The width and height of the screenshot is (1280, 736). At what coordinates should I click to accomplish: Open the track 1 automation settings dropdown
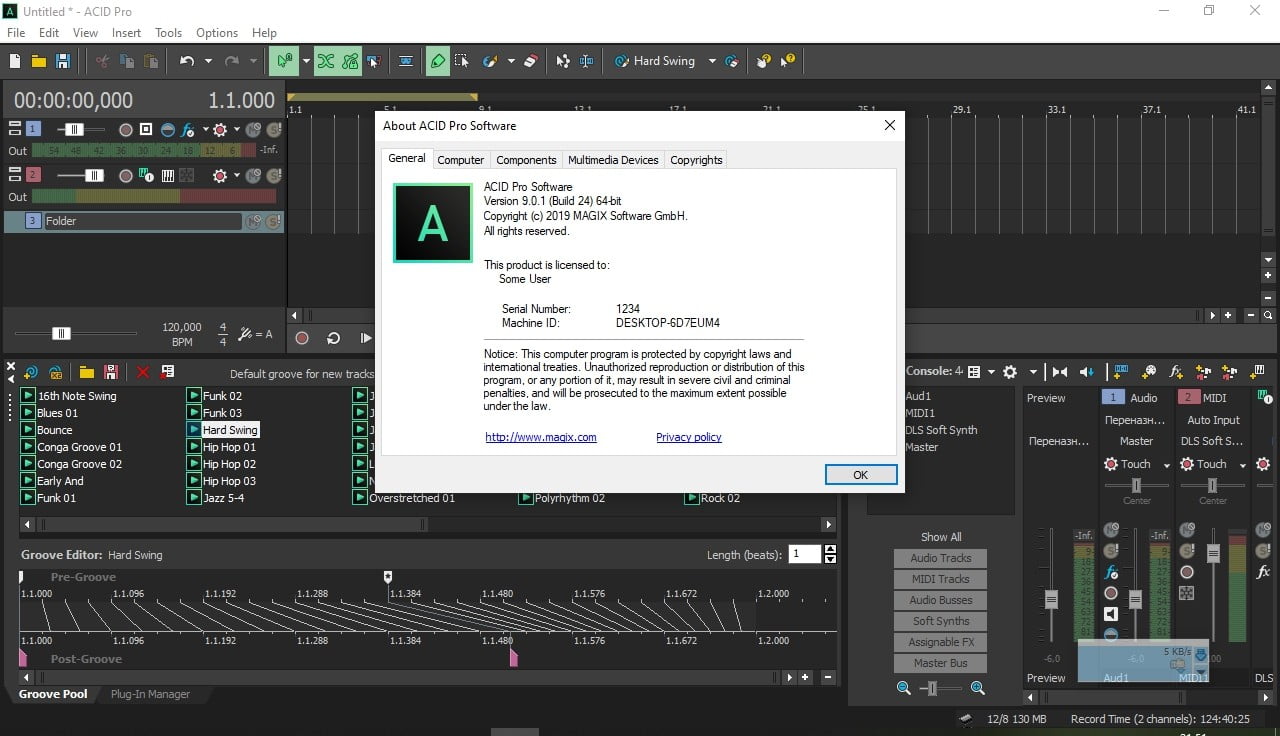coord(237,130)
